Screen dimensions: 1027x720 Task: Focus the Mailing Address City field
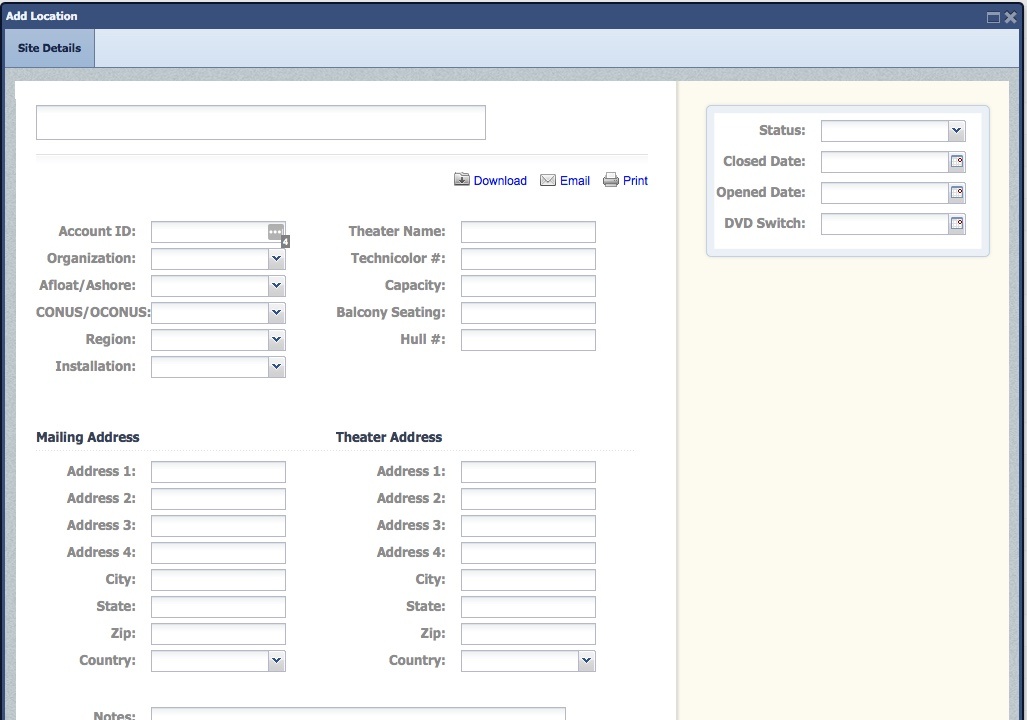[x=218, y=580]
